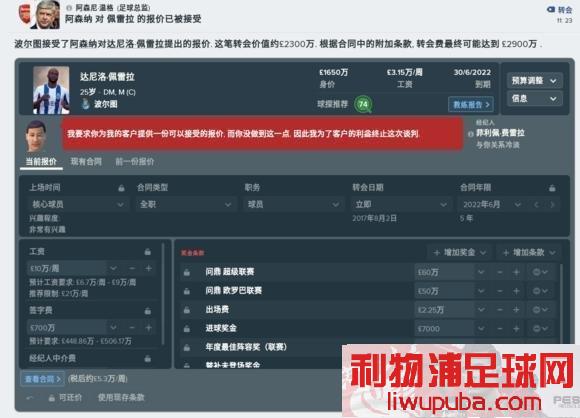Click the Porto club badge by 波尔图
This screenshot has height=418, width=580.
(x=86, y=104)
